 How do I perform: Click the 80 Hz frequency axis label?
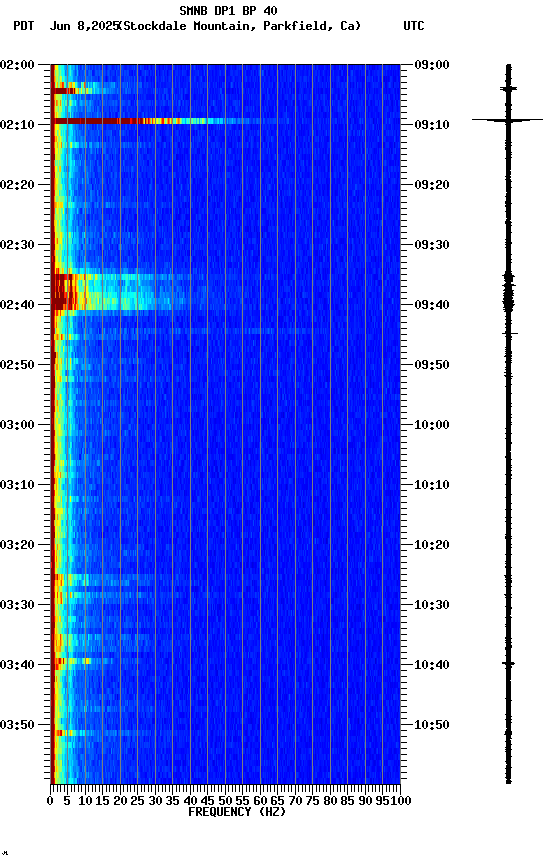click(330, 801)
